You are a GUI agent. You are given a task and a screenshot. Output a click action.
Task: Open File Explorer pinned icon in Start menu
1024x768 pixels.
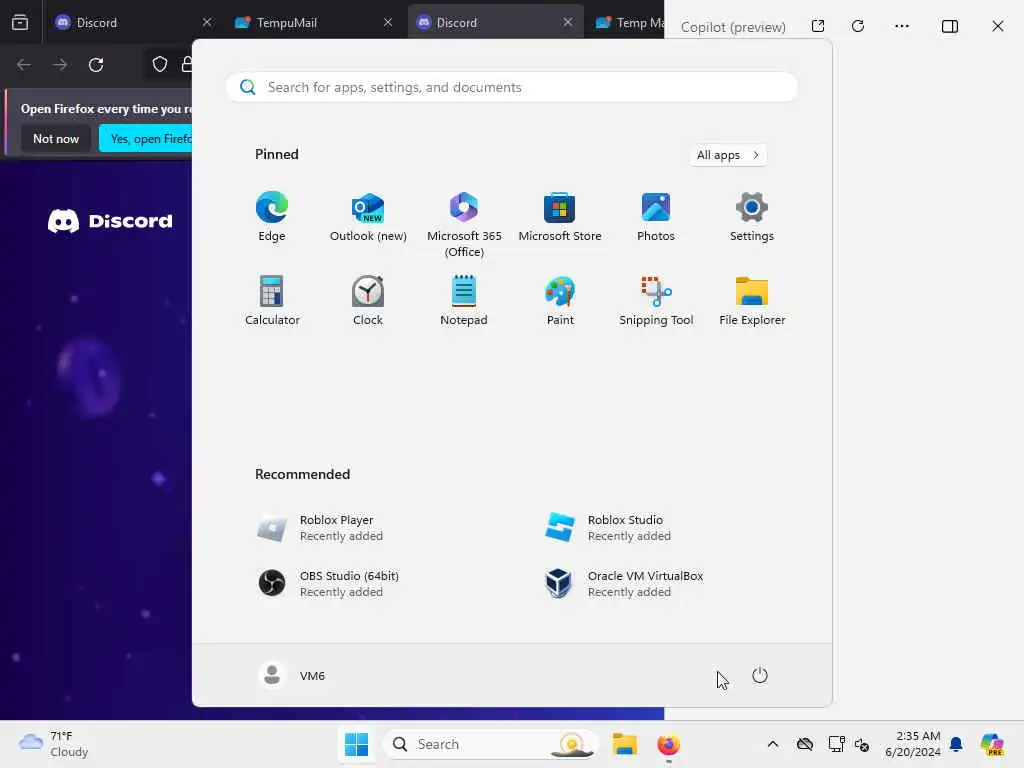click(x=752, y=300)
